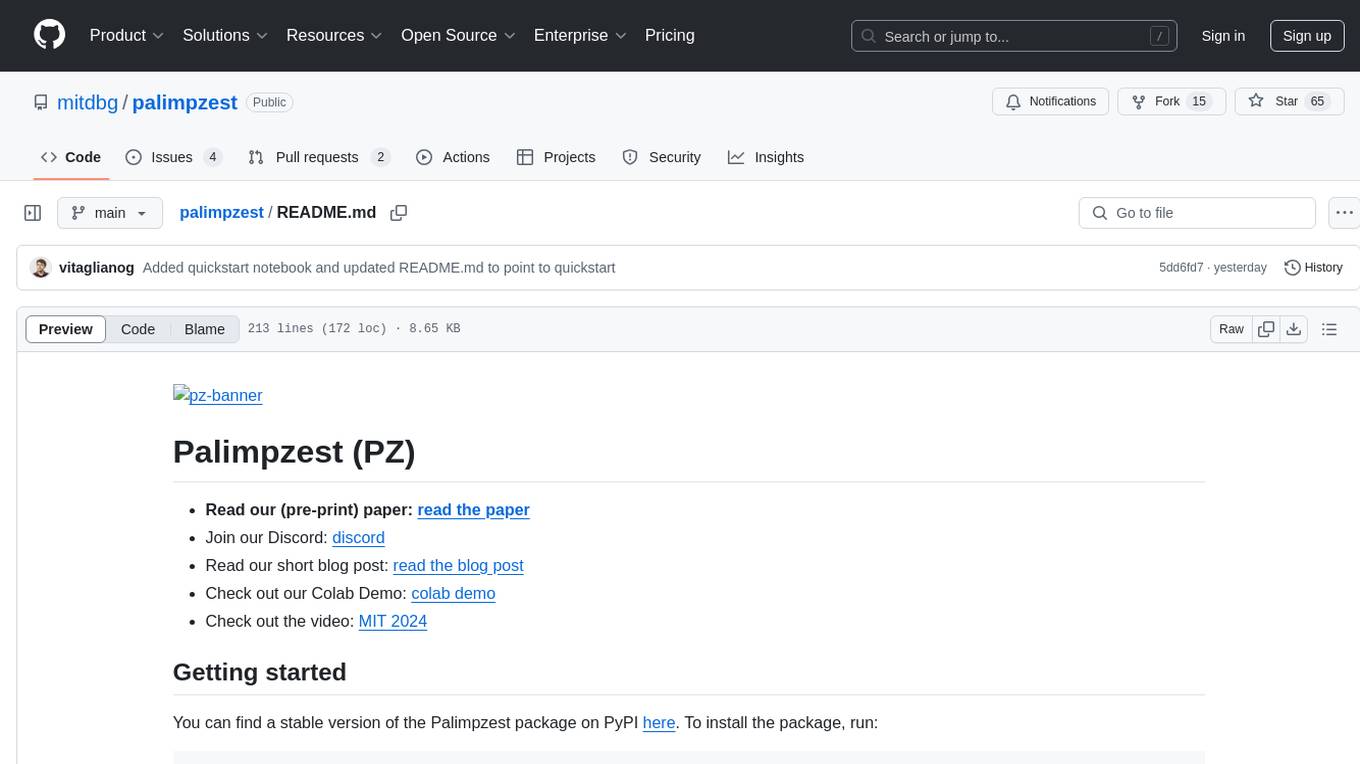Screen dimensions: 1360x764
Task: Open the Pull requests tab
Action: point(318,157)
